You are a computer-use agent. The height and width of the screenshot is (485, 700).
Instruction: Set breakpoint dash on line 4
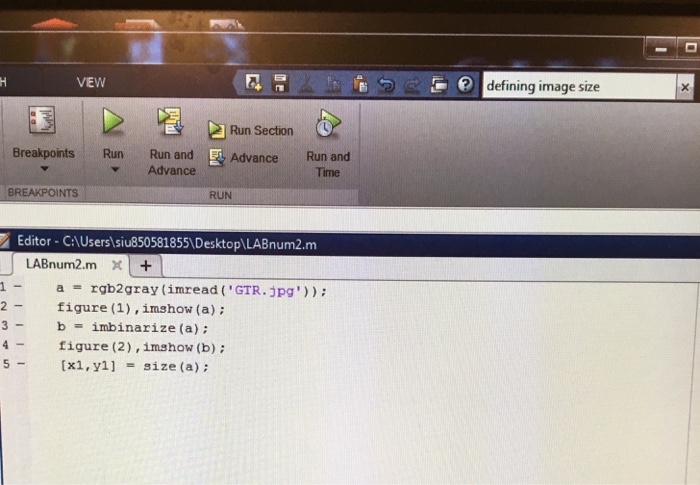(21, 345)
